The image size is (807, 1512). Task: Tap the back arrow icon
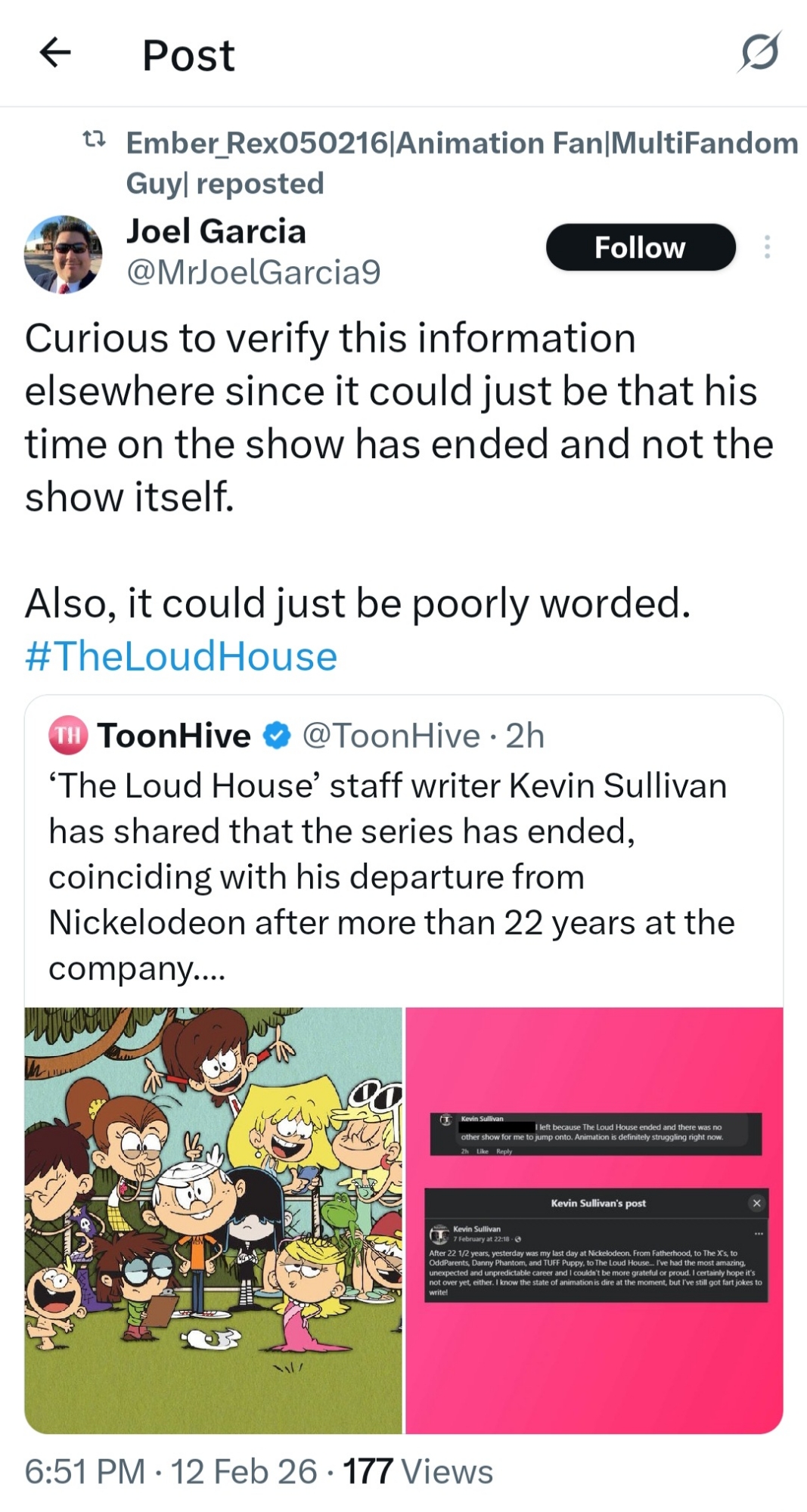pos(55,53)
